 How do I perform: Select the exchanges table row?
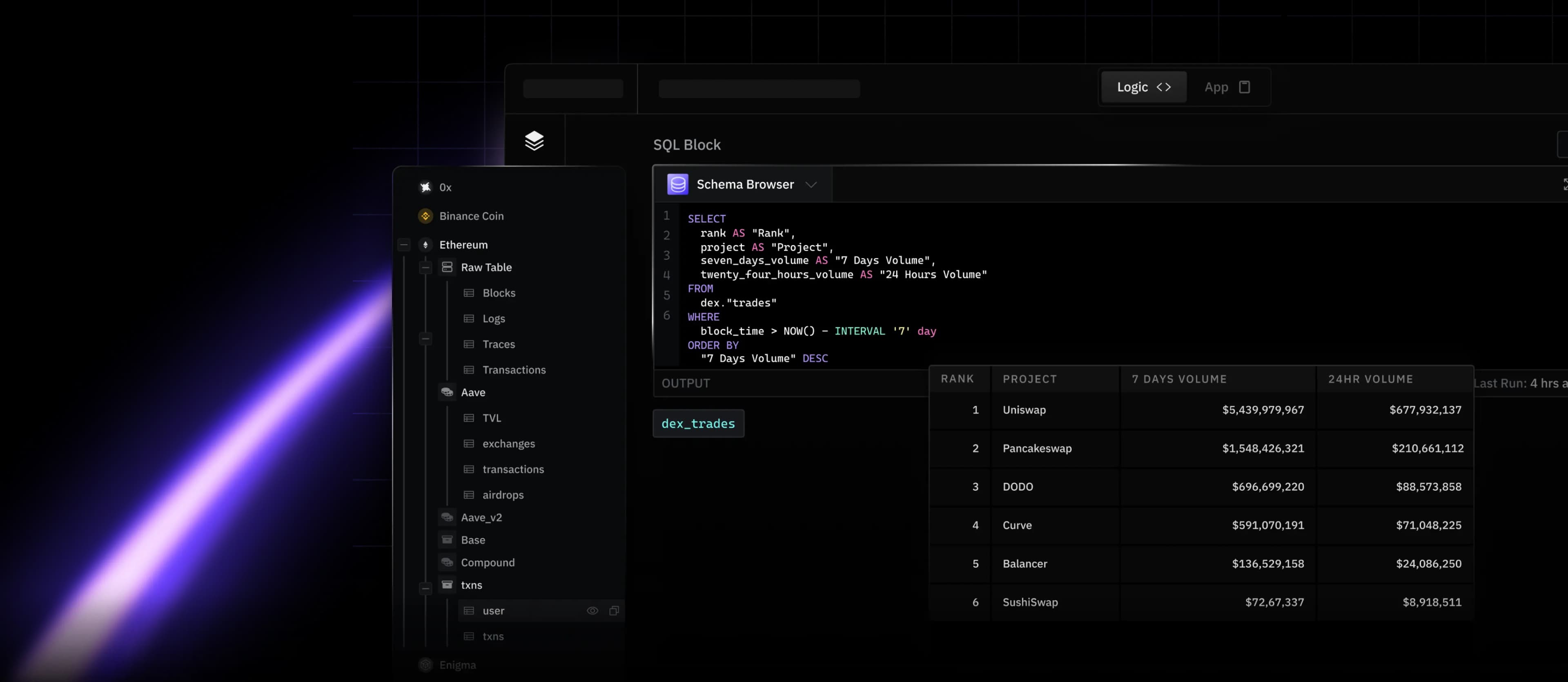click(x=509, y=443)
